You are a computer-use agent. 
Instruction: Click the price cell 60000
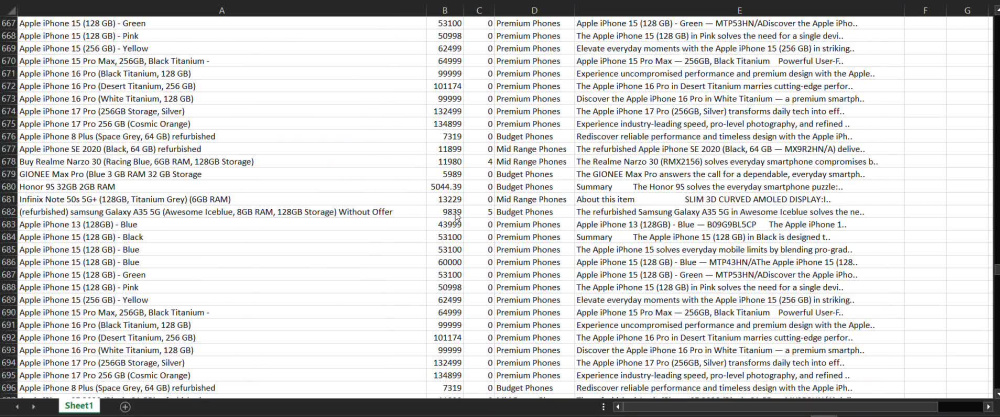point(445,262)
